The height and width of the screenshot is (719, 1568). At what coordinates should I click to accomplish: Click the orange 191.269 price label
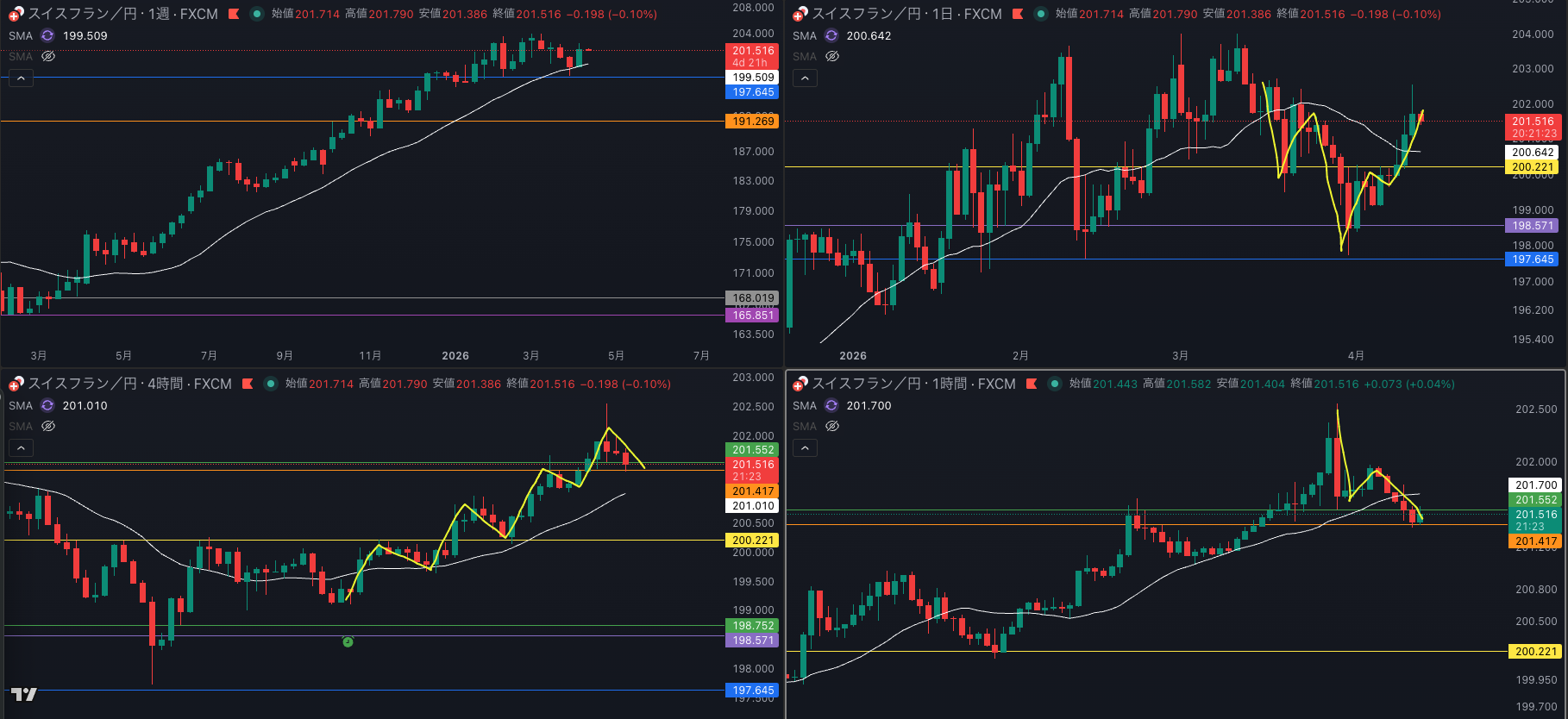point(753,122)
